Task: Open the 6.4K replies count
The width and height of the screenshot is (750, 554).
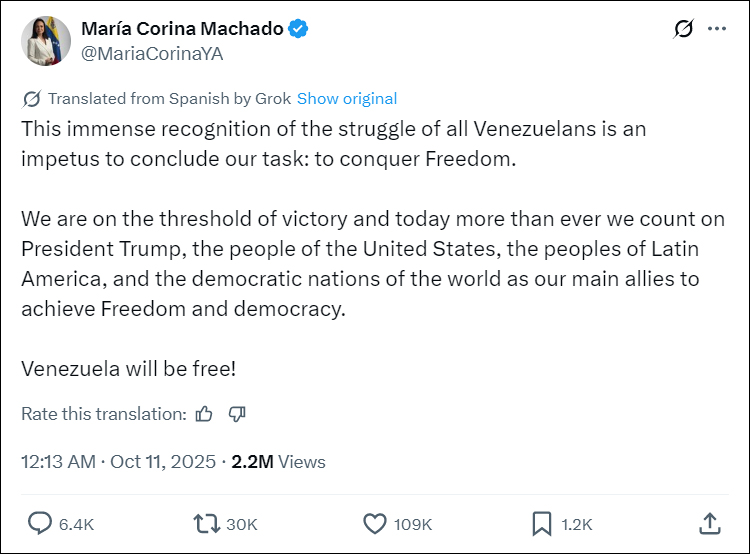Action: (x=76, y=524)
